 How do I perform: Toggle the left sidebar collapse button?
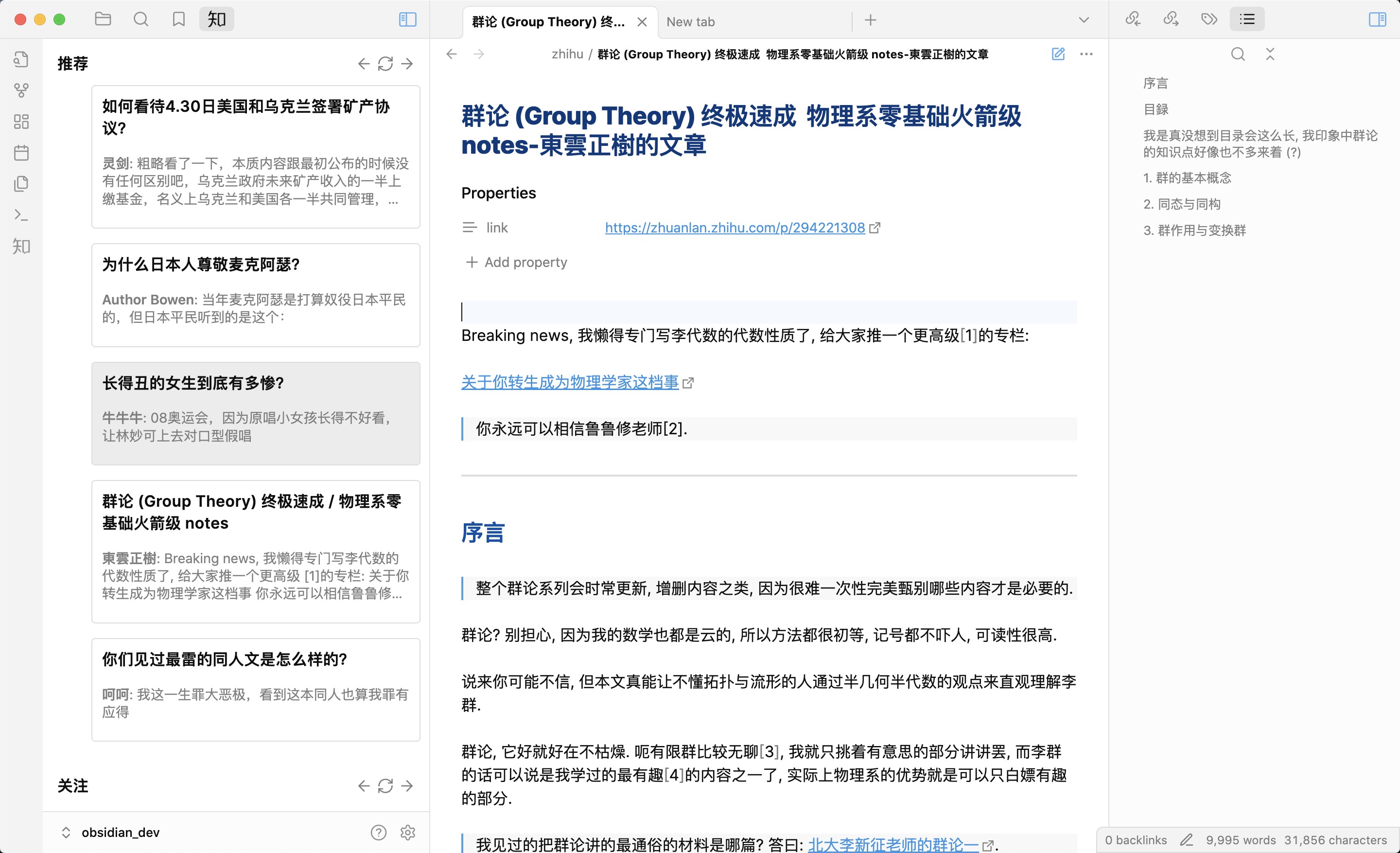407,19
